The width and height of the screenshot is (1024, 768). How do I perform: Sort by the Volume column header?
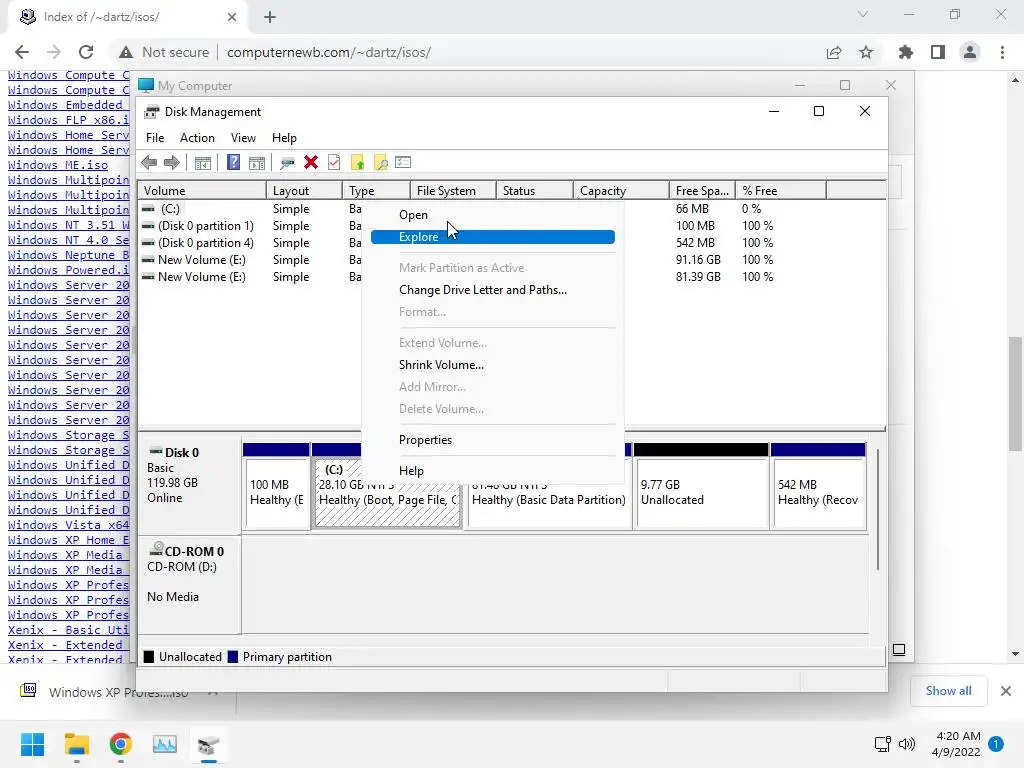202,191
